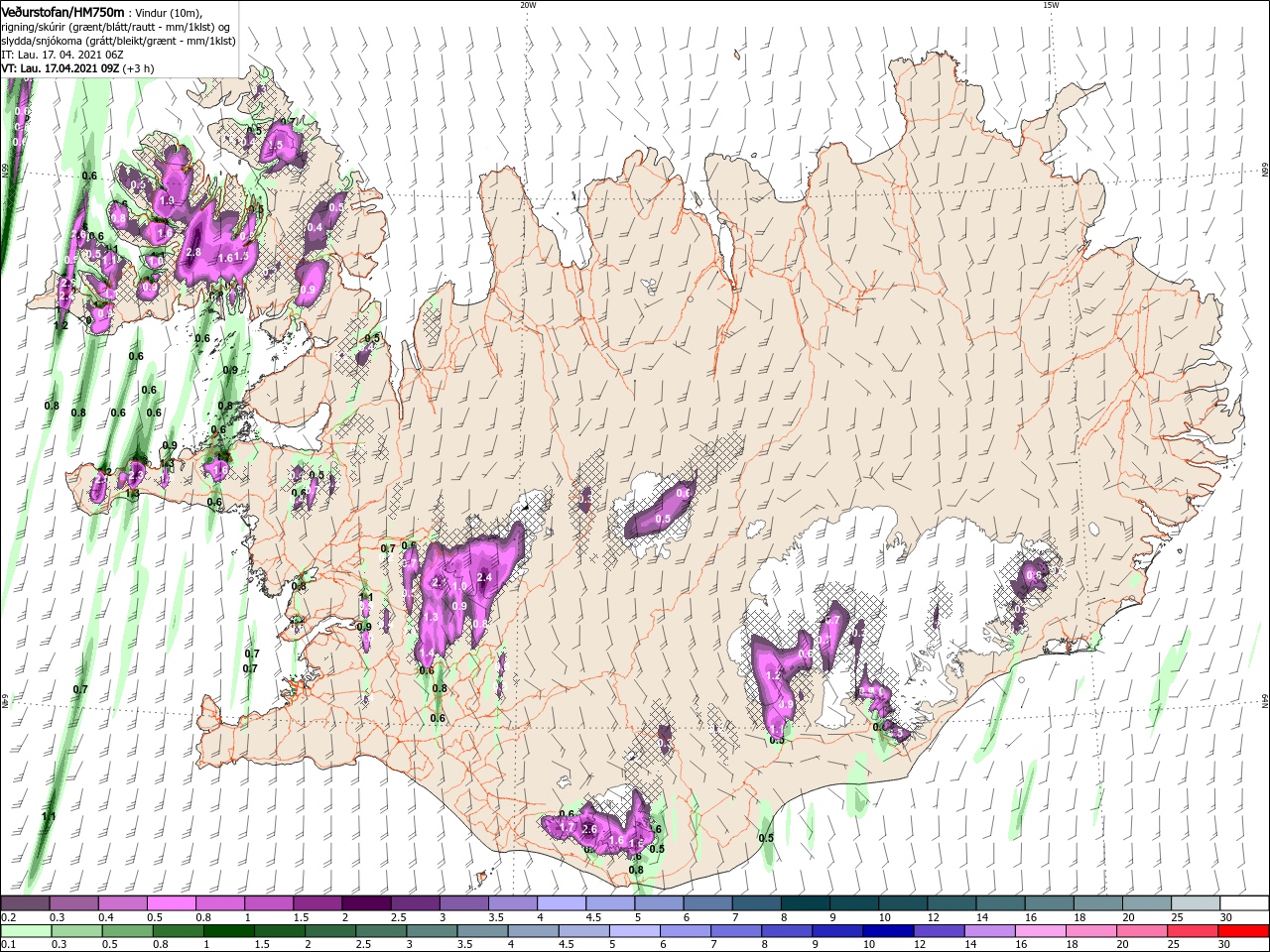
Task: Click the Veðurstofan/HM750m title text
Action: point(63,12)
